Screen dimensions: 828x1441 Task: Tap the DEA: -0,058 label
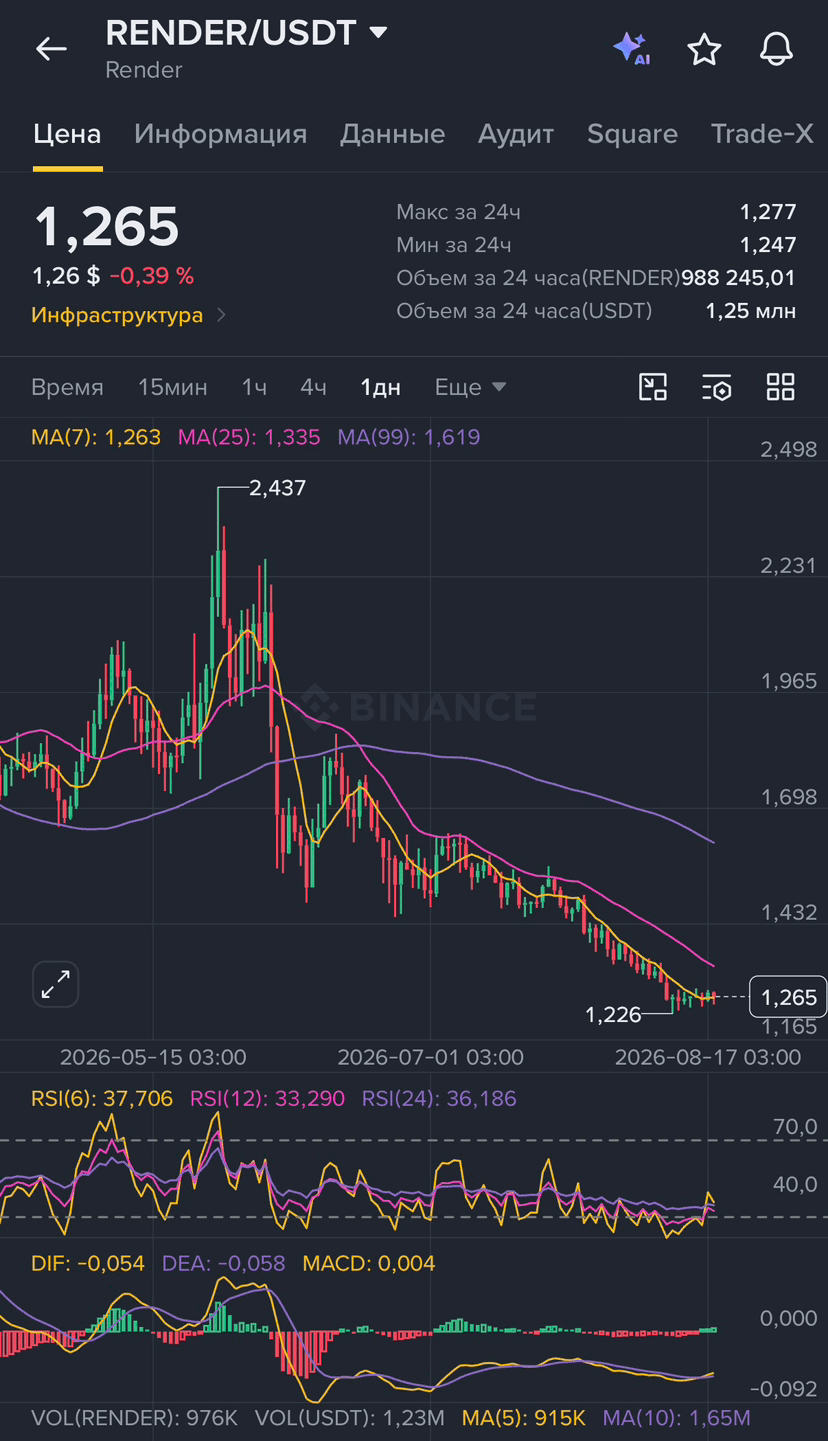pos(224,1264)
